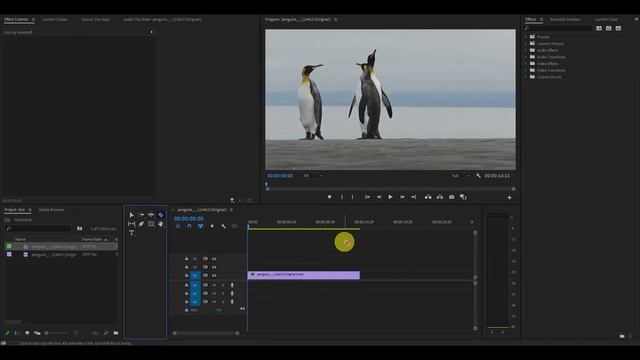Click Comparison View icon in Program monitor
Viewport: 640px width, 360px height.
(x=463, y=197)
